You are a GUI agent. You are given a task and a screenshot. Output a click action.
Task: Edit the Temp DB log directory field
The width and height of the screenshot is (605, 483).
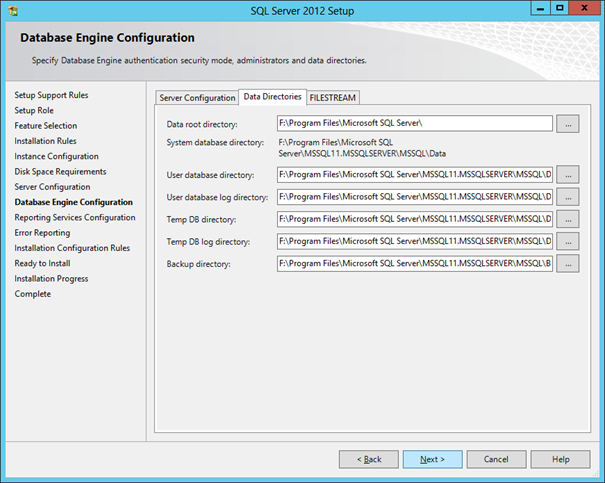coord(415,241)
